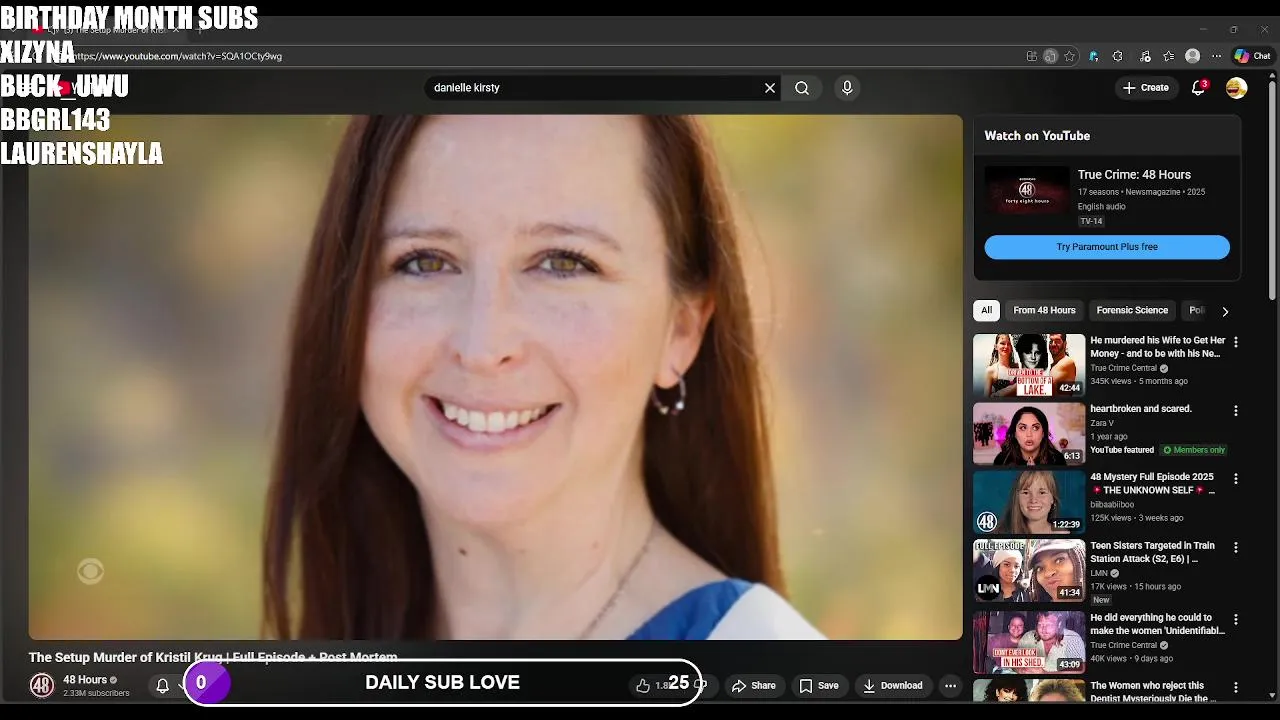This screenshot has height=720, width=1280.
Task: Open heartbroken and scared thumbnail
Action: pos(1029,434)
